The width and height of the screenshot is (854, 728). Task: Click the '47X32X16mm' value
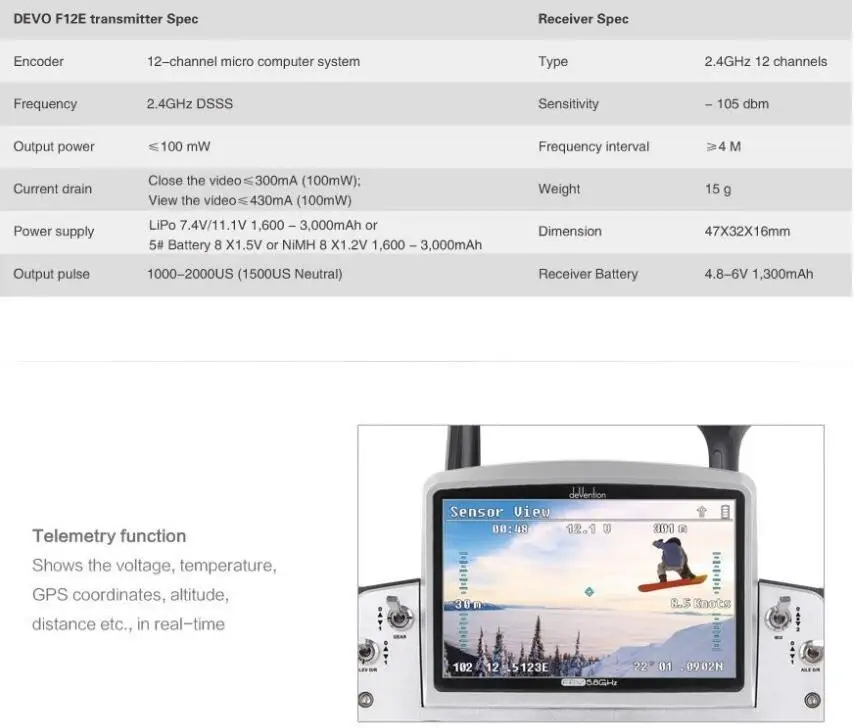point(747,231)
